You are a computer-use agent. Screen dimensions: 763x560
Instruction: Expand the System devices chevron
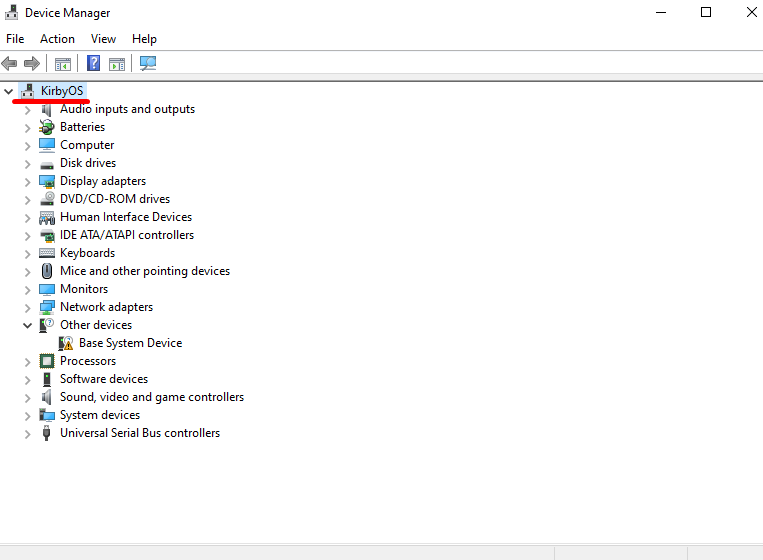tap(28, 416)
